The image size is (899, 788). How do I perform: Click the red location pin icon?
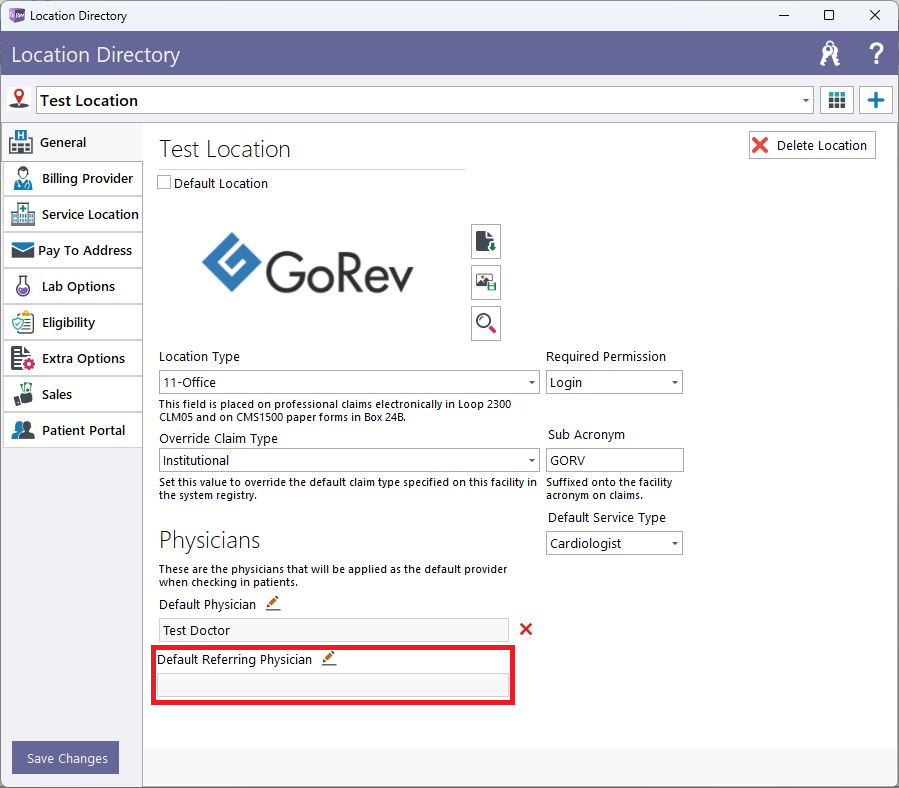(19, 99)
